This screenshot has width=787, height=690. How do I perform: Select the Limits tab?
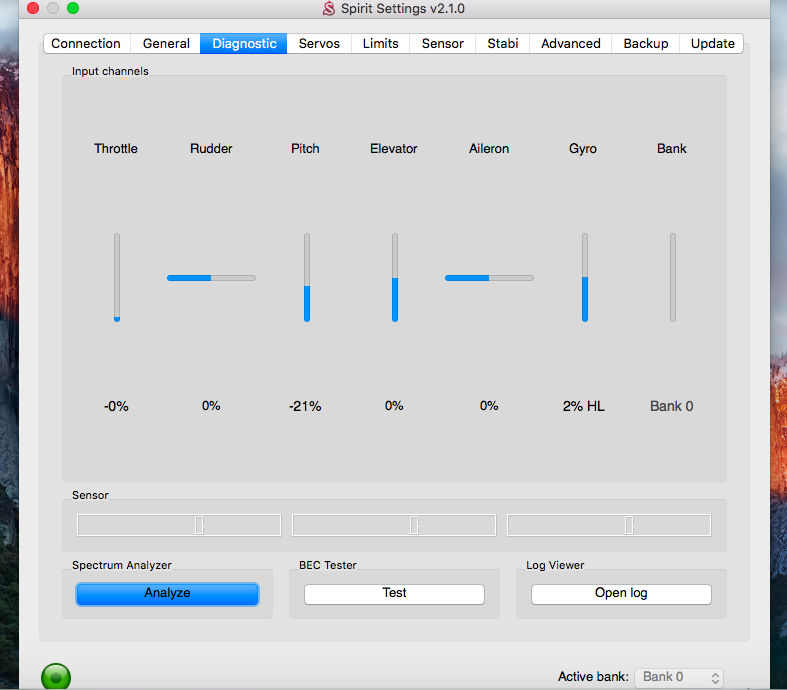[380, 43]
